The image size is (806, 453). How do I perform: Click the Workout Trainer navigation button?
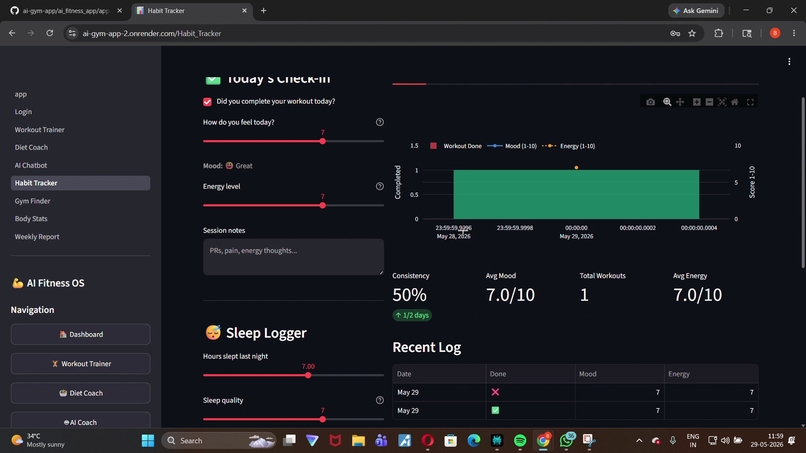click(80, 364)
